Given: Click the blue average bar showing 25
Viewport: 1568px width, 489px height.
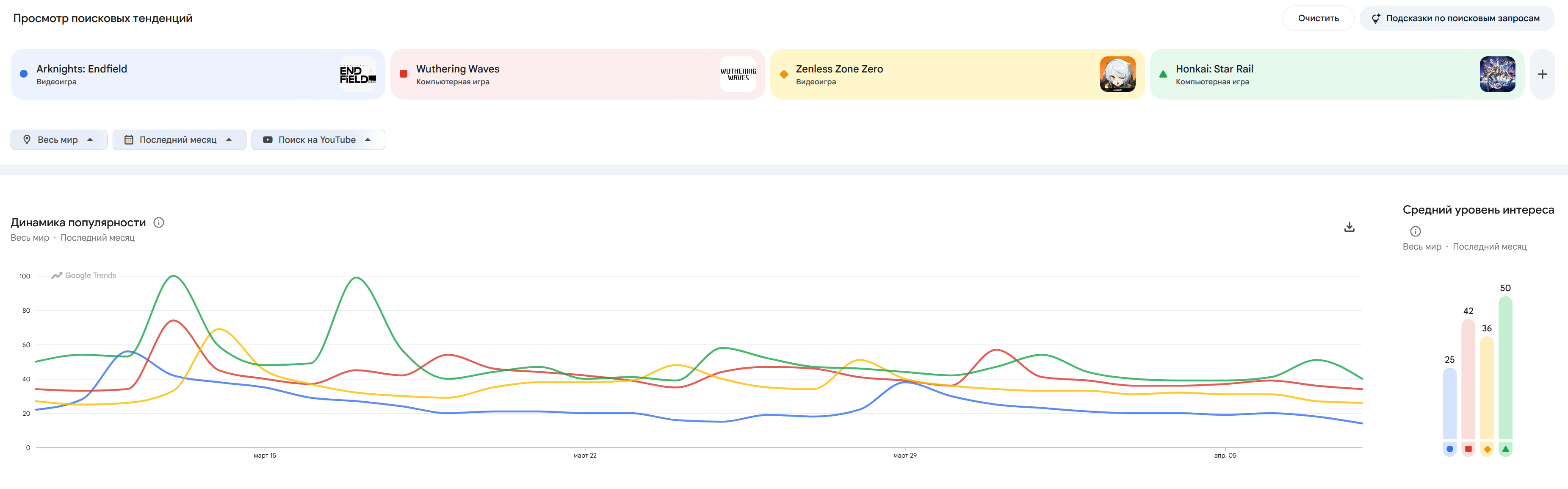Looking at the screenshot, I should [x=1450, y=403].
